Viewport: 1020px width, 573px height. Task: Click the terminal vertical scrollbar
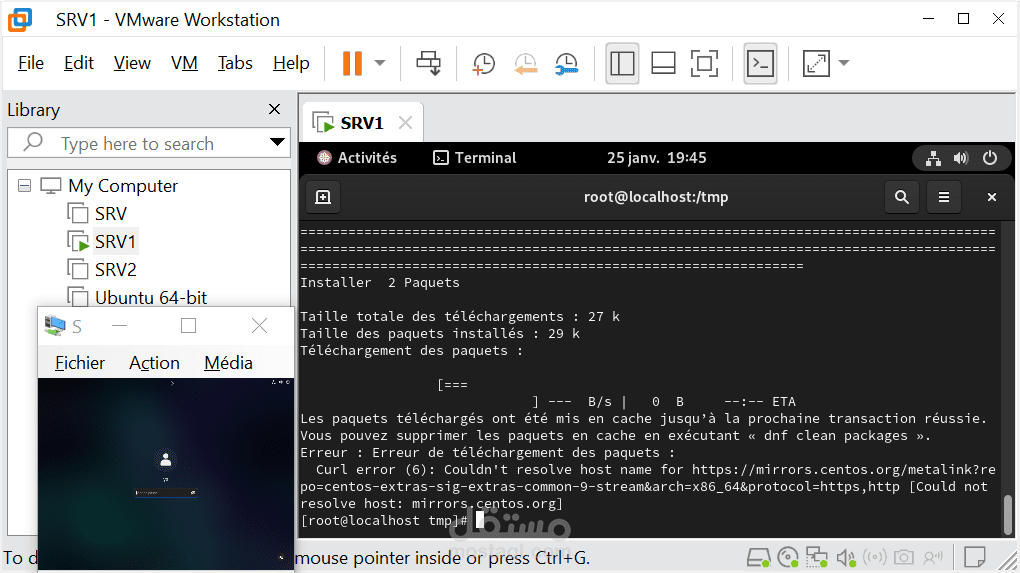point(1008,514)
